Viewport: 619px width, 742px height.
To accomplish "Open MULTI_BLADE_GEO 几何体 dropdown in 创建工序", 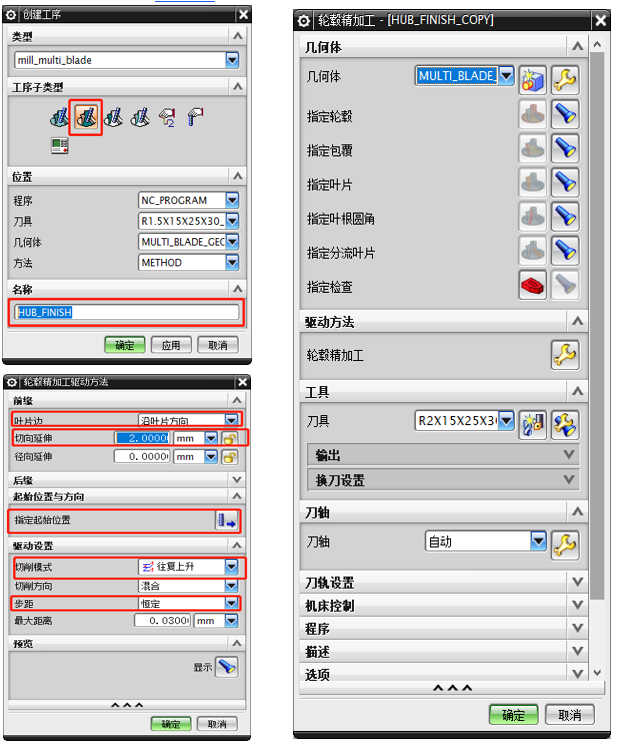I will coord(232,242).
